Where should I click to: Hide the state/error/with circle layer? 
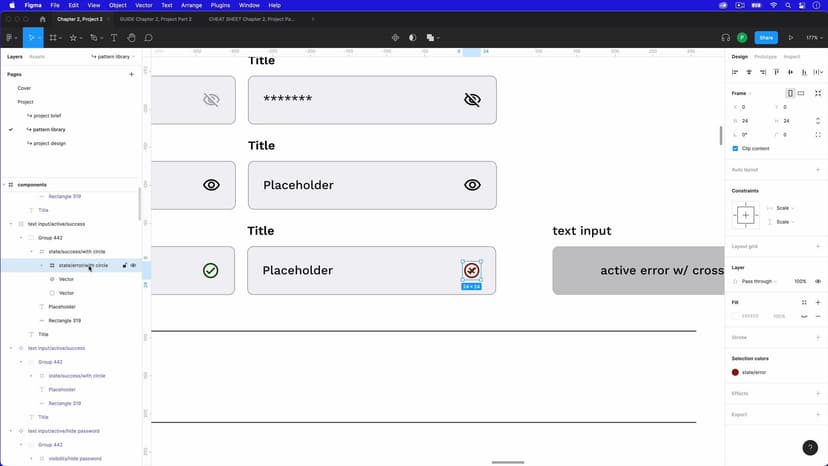(133, 266)
